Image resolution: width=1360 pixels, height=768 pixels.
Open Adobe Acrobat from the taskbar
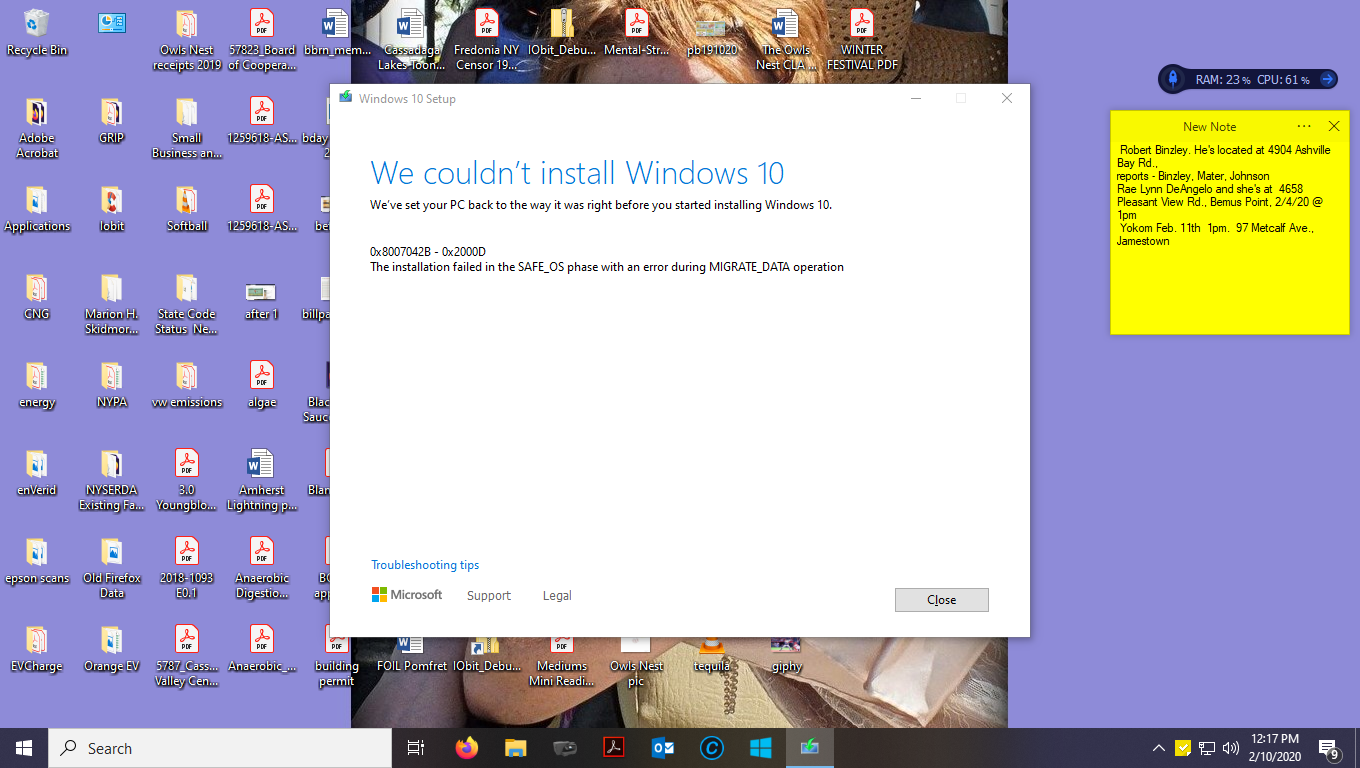point(613,748)
